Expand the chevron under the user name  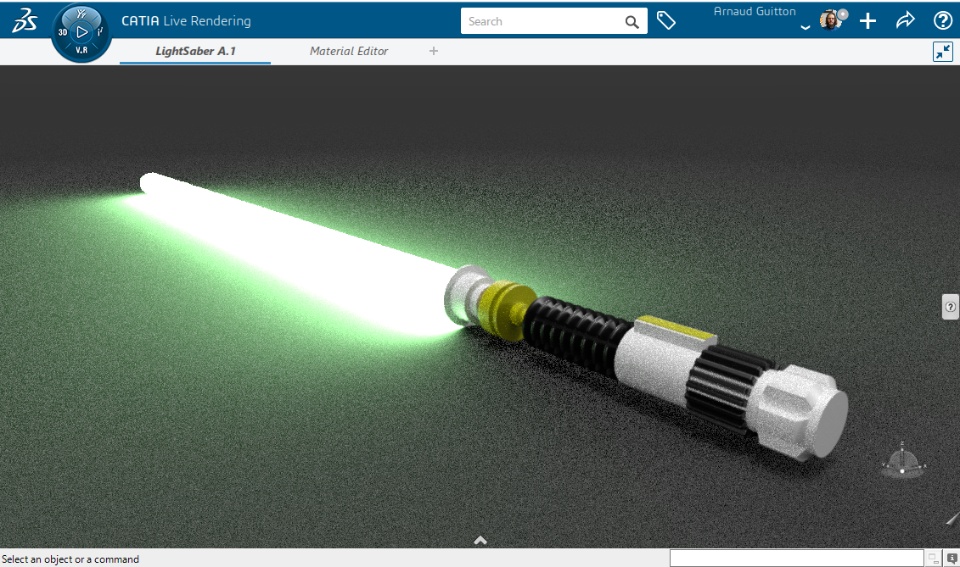[805, 28]
